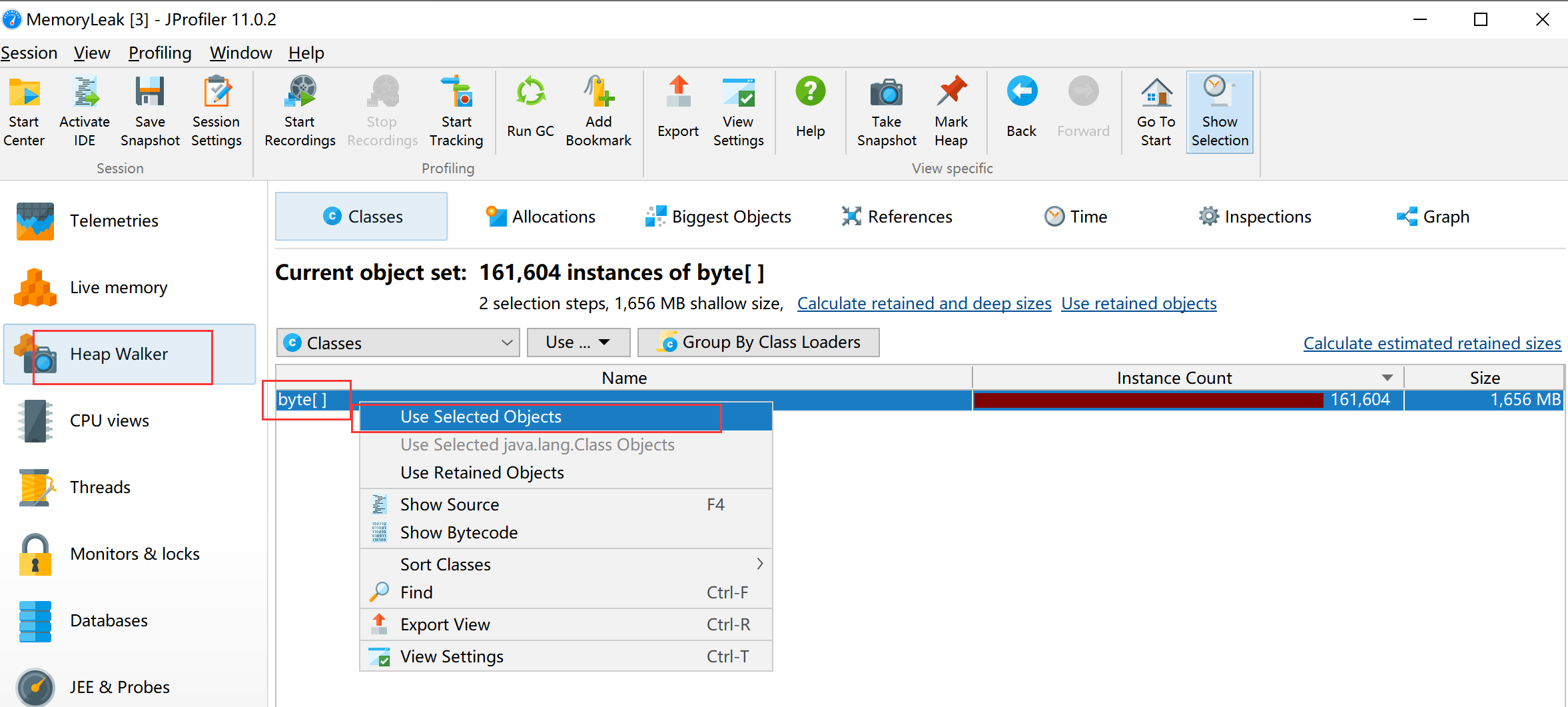Switch to the References tab
1568x707 pixels.
(897, 217)
